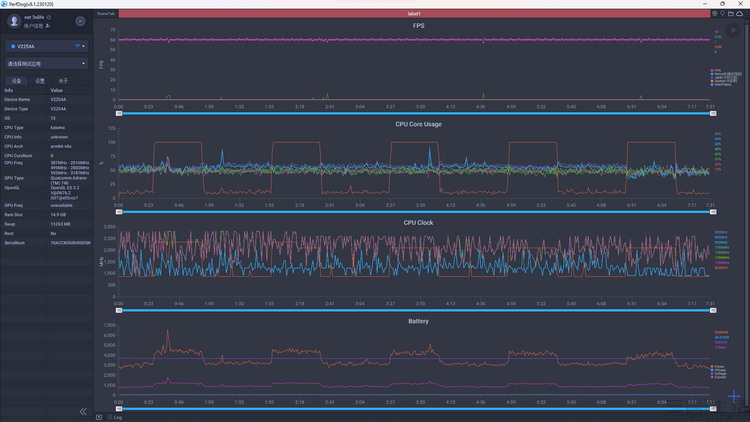This screenshot has height=422, width=750.
Task: Click the user avatar profile icon
Action: (x=14, y=21)
